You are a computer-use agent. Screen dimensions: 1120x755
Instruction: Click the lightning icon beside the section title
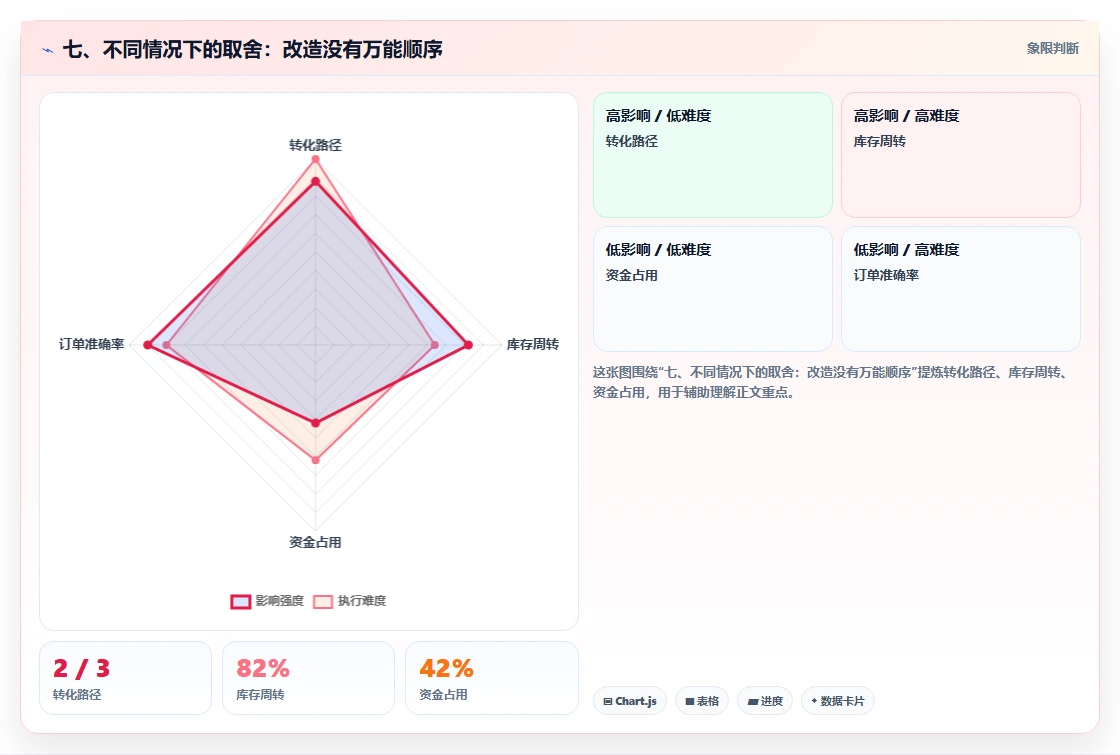point(48,50)
